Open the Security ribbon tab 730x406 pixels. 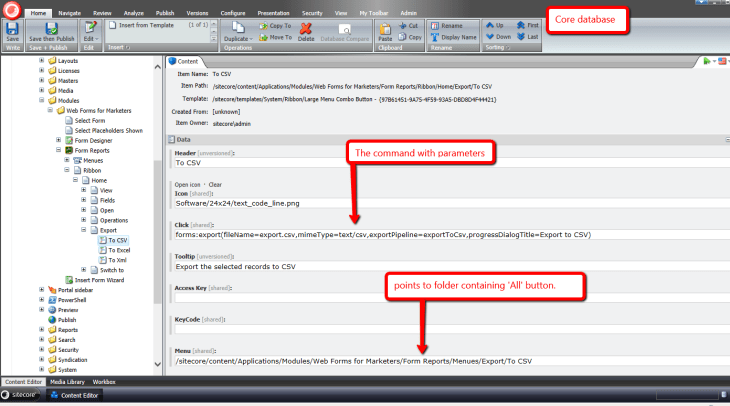(312, 13)
